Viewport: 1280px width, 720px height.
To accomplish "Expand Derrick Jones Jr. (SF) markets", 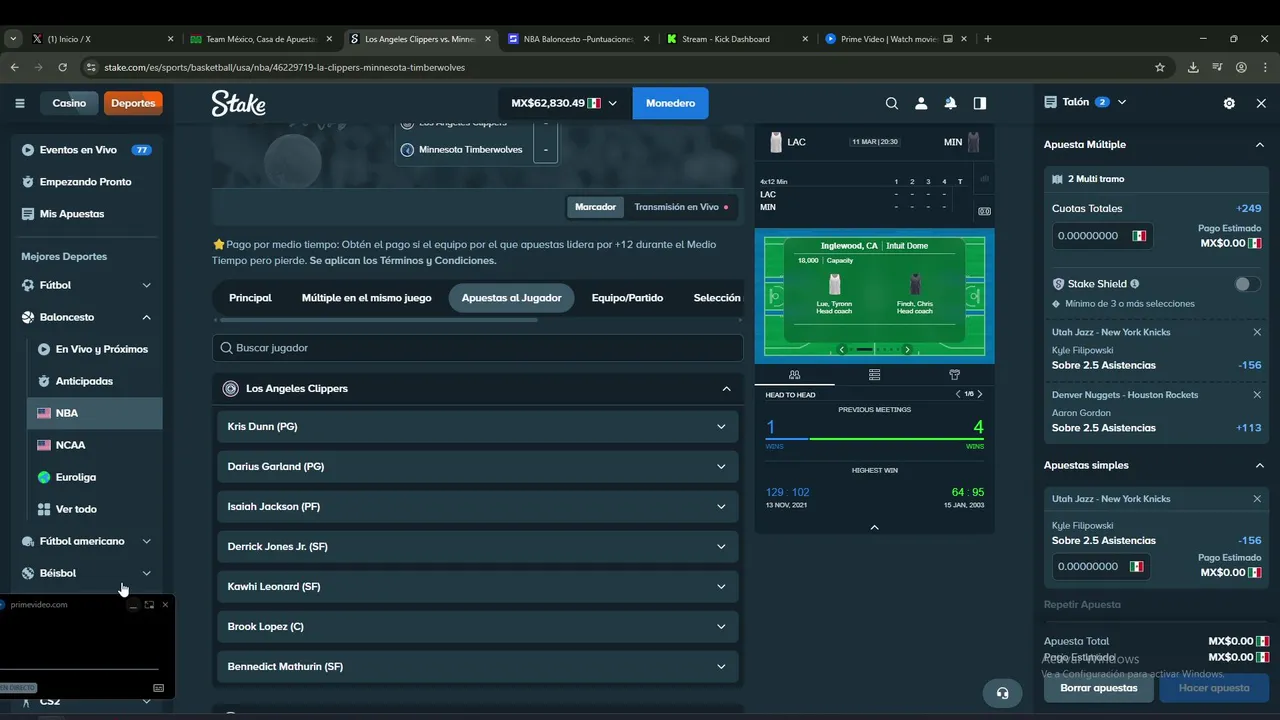I will 478,547.
